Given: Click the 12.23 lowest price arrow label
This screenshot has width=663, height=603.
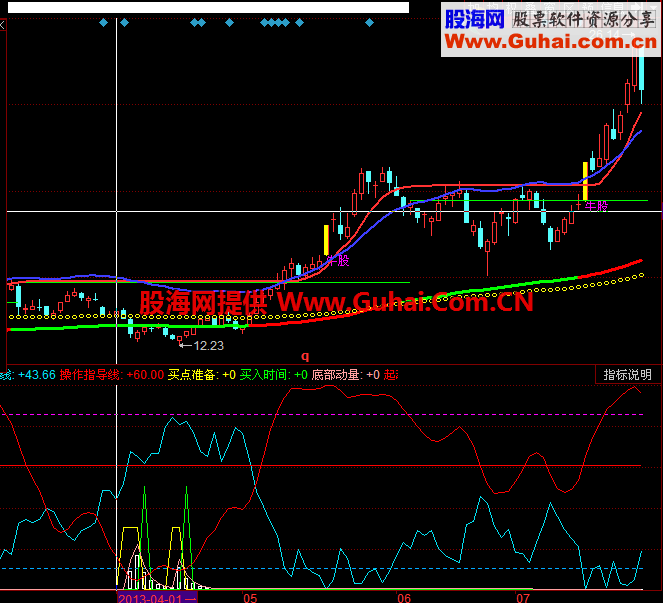Looking at the screenshot, I should pos(202,345).
